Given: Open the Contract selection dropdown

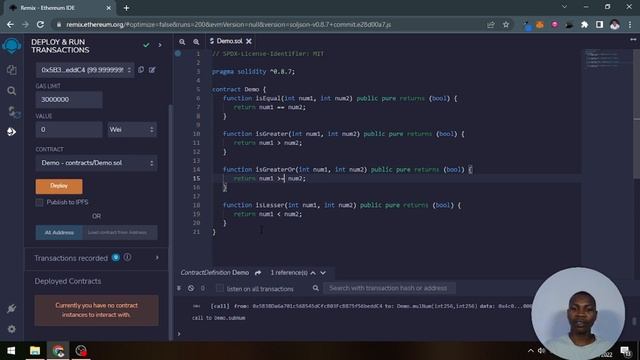Looking at the screenshot, I should 96,163.
